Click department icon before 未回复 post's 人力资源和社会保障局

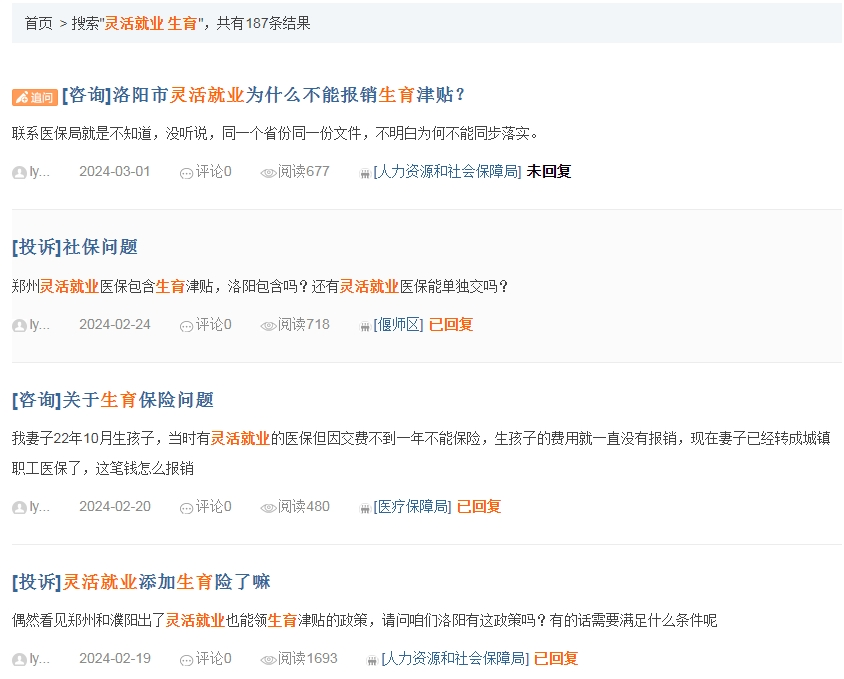tap(365, 173)
